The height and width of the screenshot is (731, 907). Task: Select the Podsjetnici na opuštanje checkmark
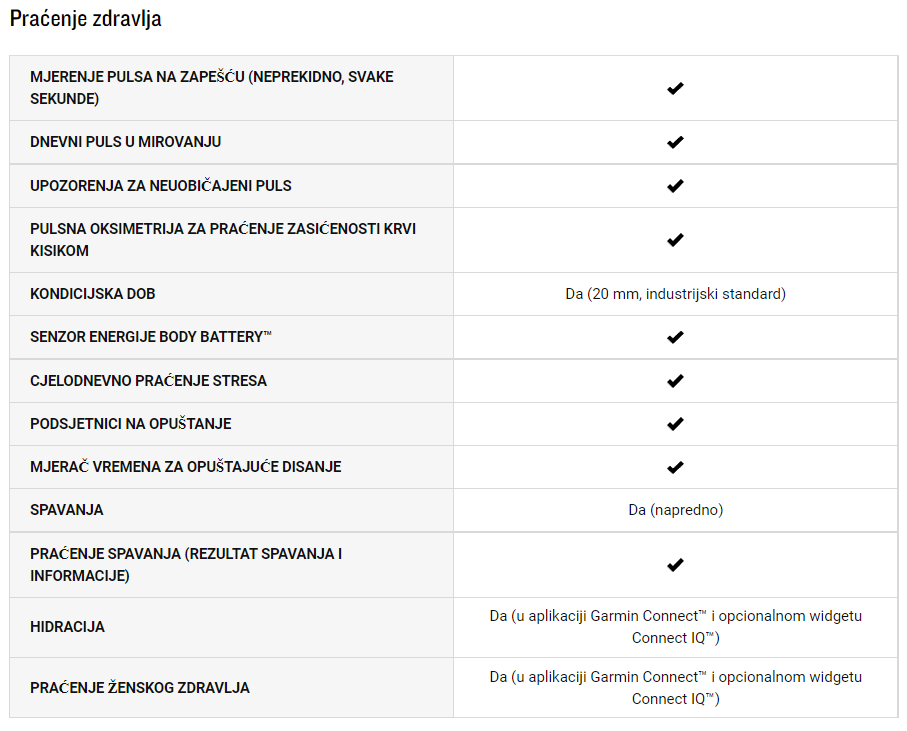675,424
